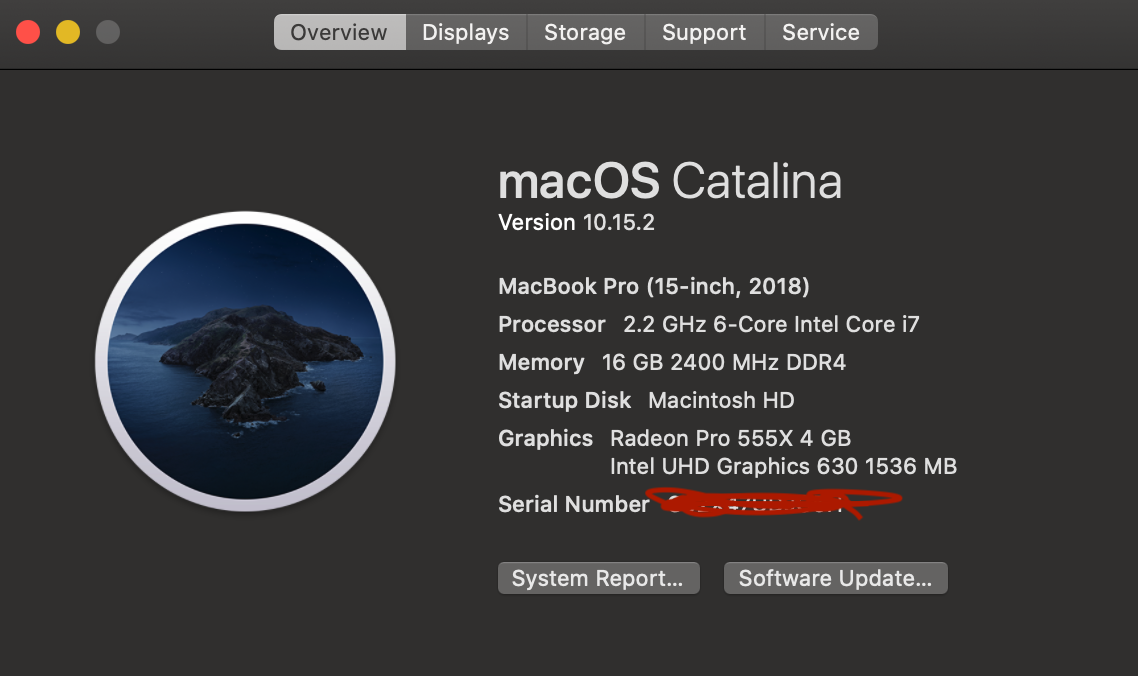1138x676 pixels.
Task: Click the System Report button
Action: (598, 578)
